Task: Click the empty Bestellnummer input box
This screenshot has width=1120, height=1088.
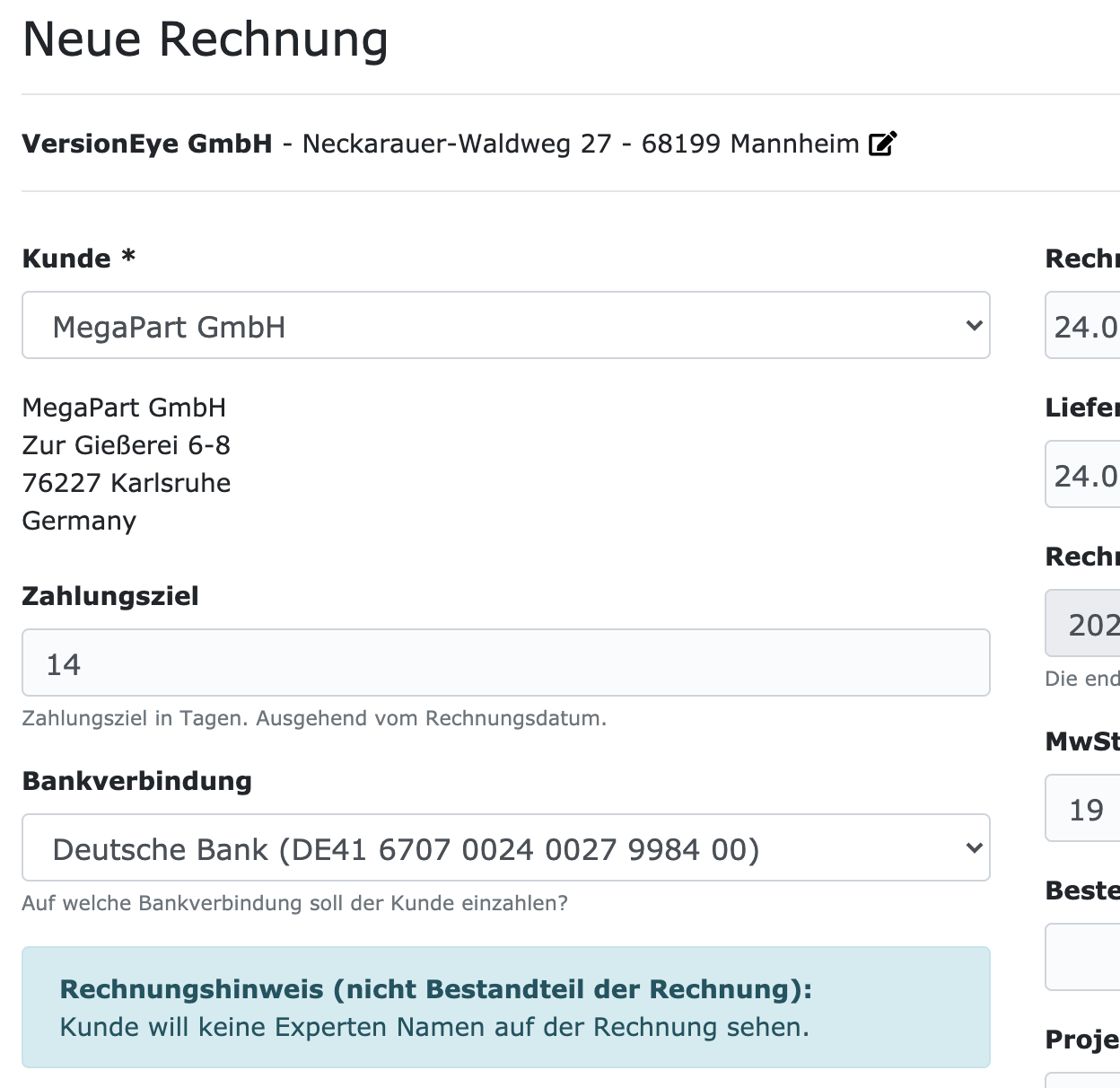Action: [1086, 957]
